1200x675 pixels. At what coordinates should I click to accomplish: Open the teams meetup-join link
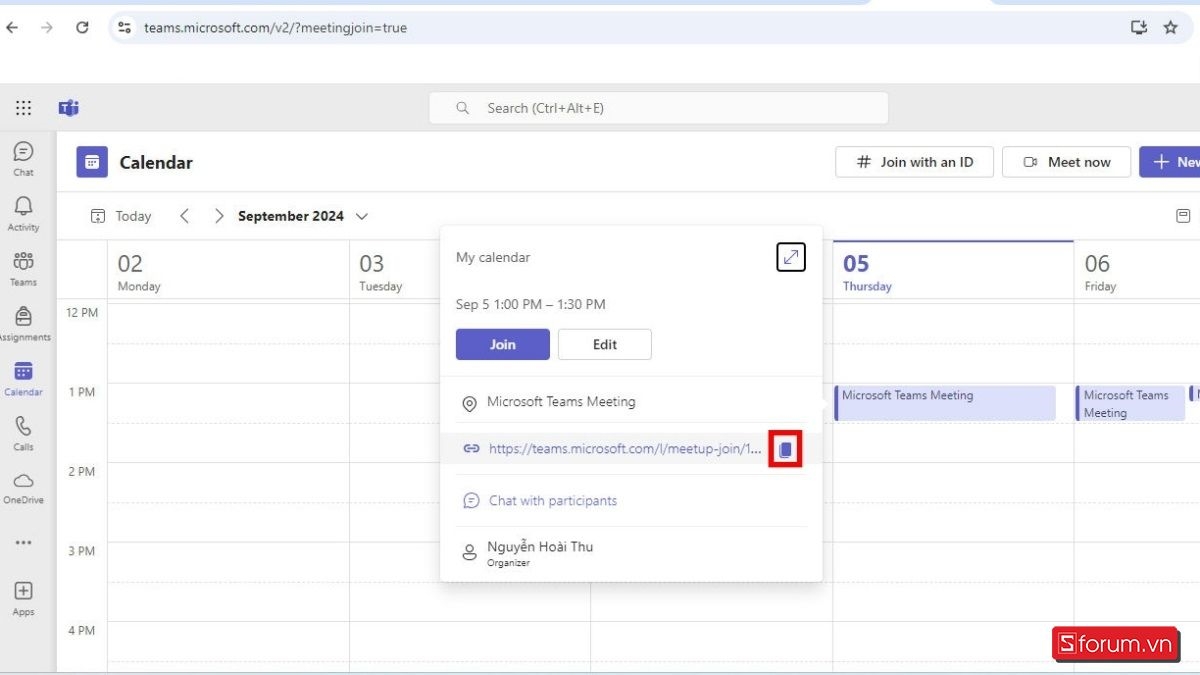625,449
